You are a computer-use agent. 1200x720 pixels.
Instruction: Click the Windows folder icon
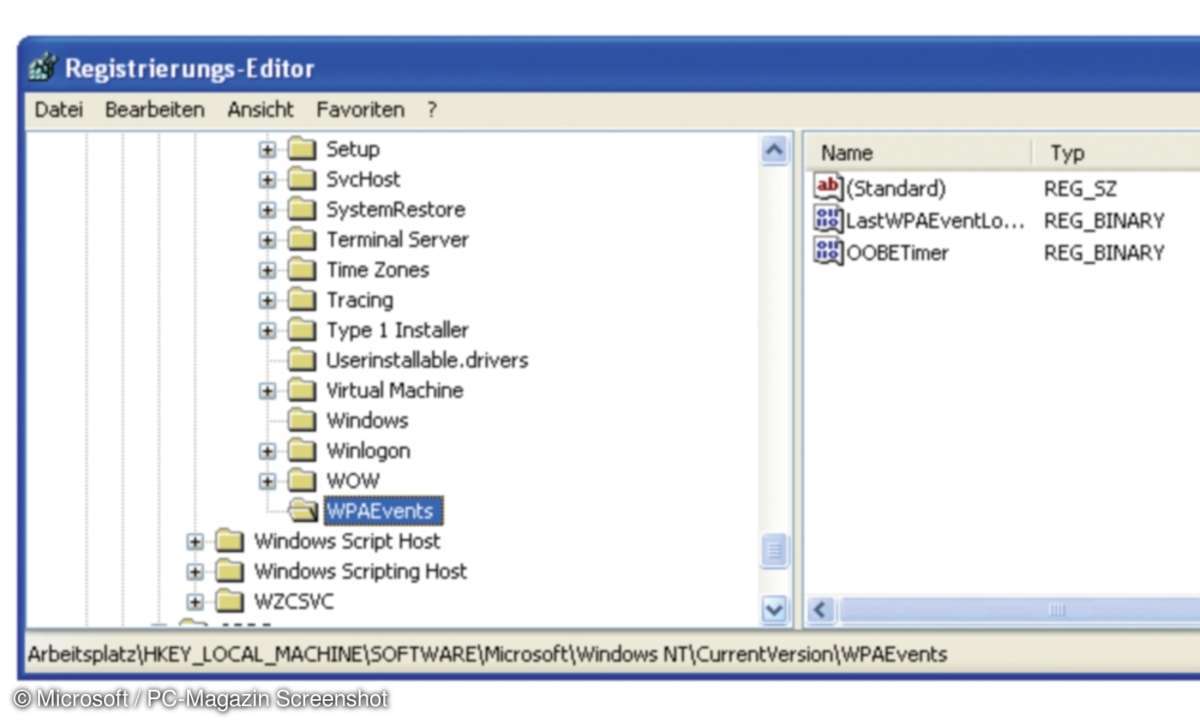[302, 420]
